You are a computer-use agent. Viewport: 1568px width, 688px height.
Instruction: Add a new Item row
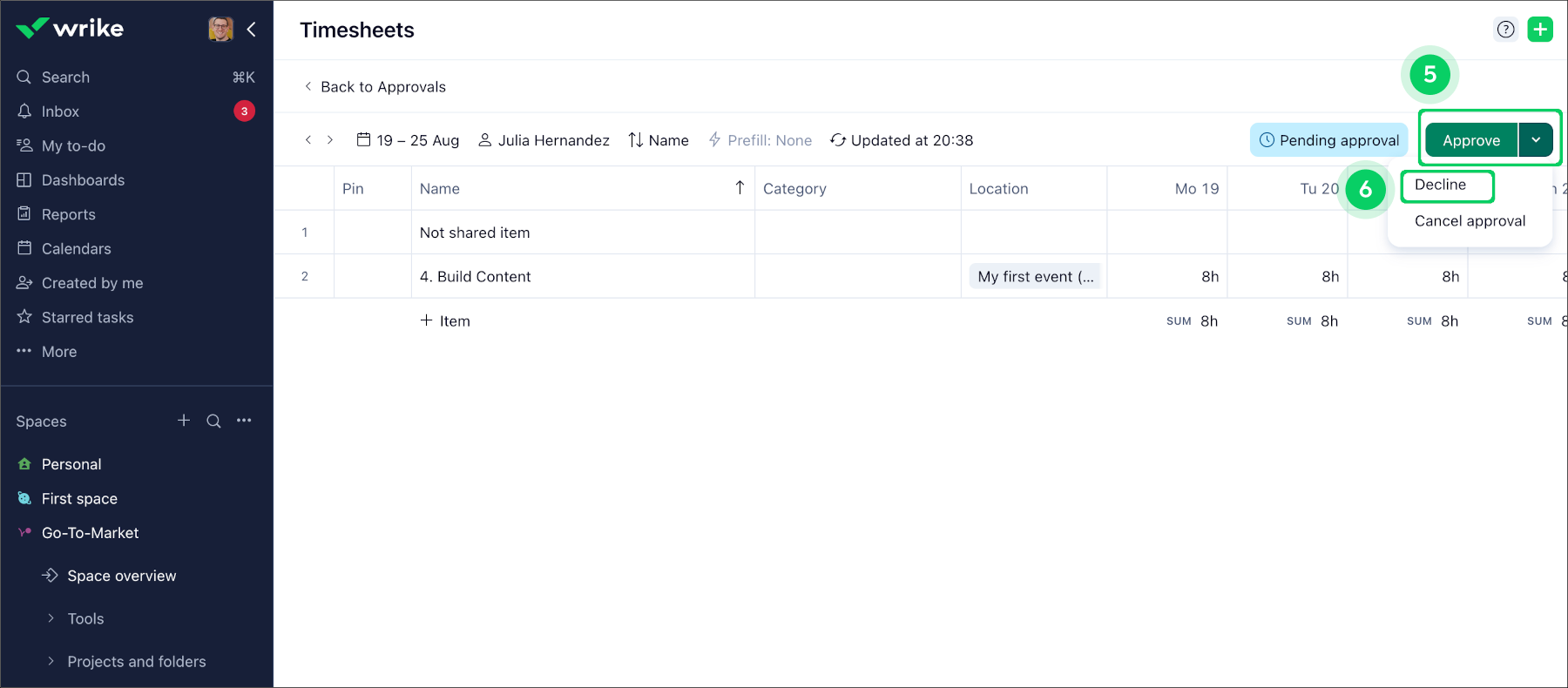[445, 320]
